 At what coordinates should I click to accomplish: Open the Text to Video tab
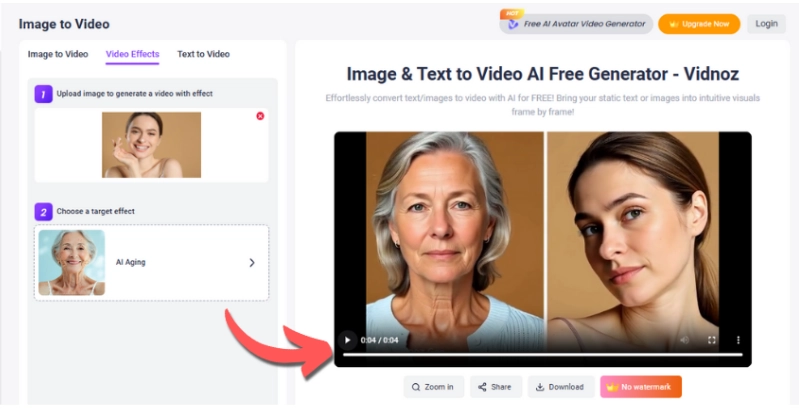pos(203,54)
